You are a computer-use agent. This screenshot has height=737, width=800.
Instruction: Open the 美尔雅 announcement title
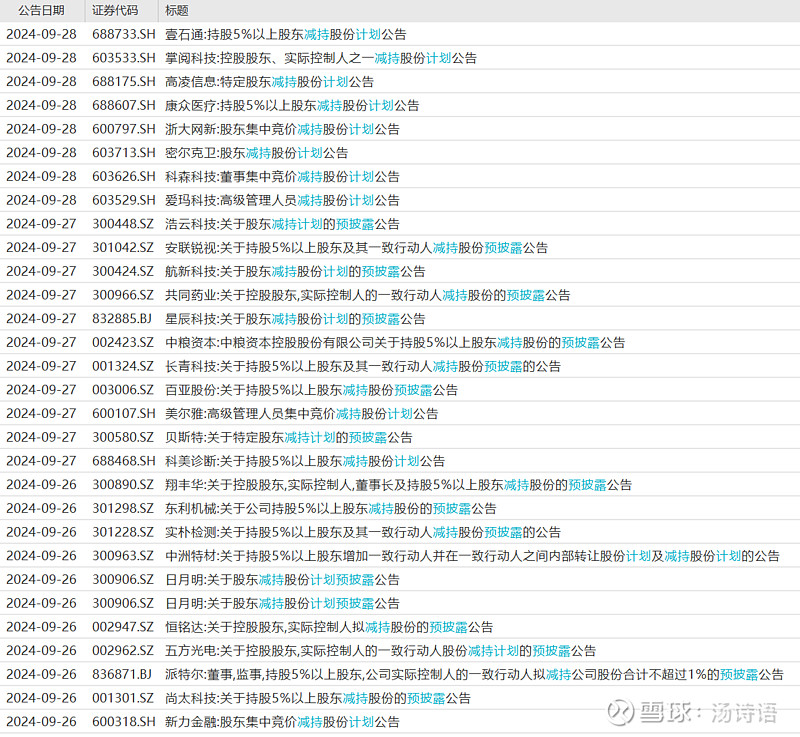(x=302, y=414)
